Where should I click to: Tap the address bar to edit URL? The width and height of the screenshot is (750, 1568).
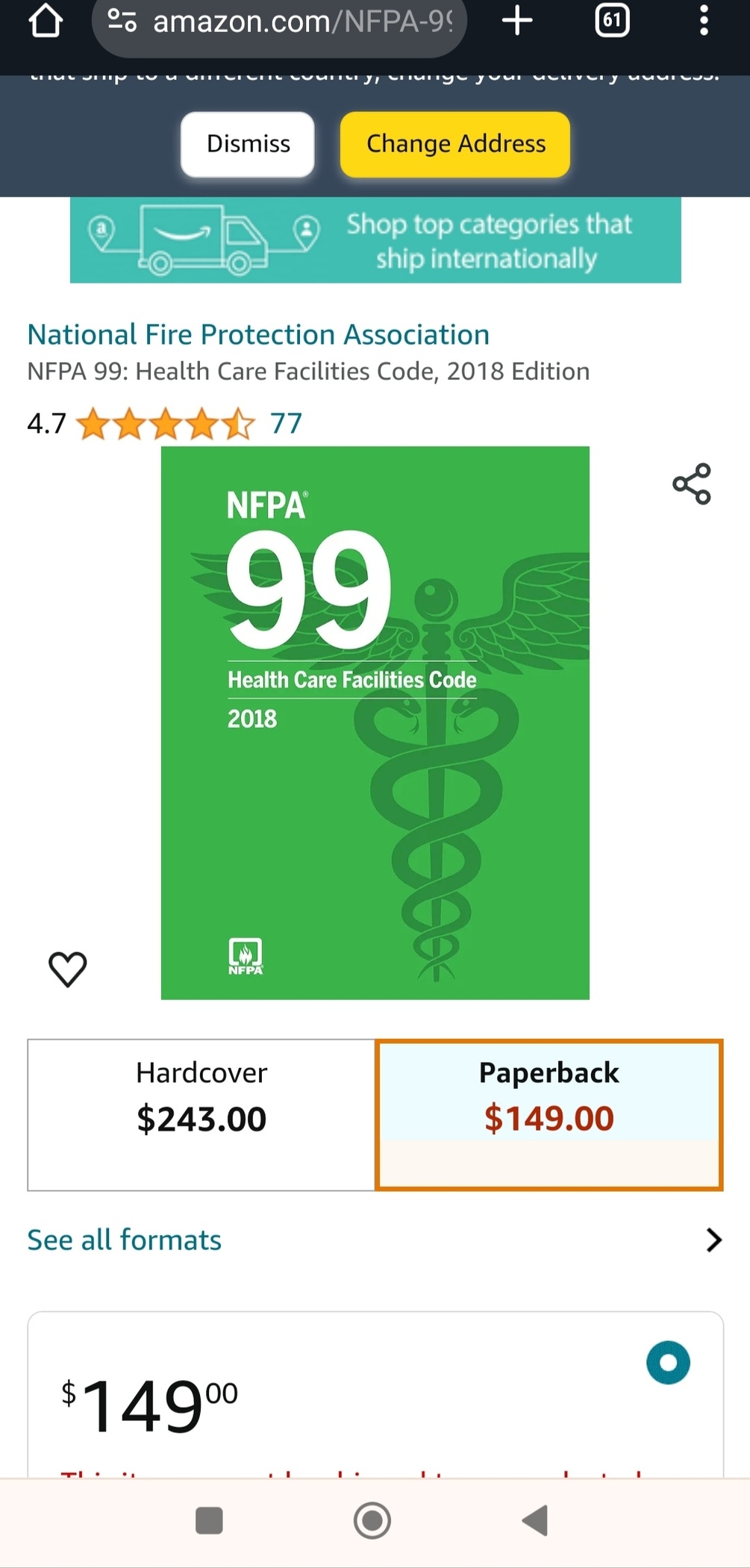pyautogui.click(x=299, y=22)
